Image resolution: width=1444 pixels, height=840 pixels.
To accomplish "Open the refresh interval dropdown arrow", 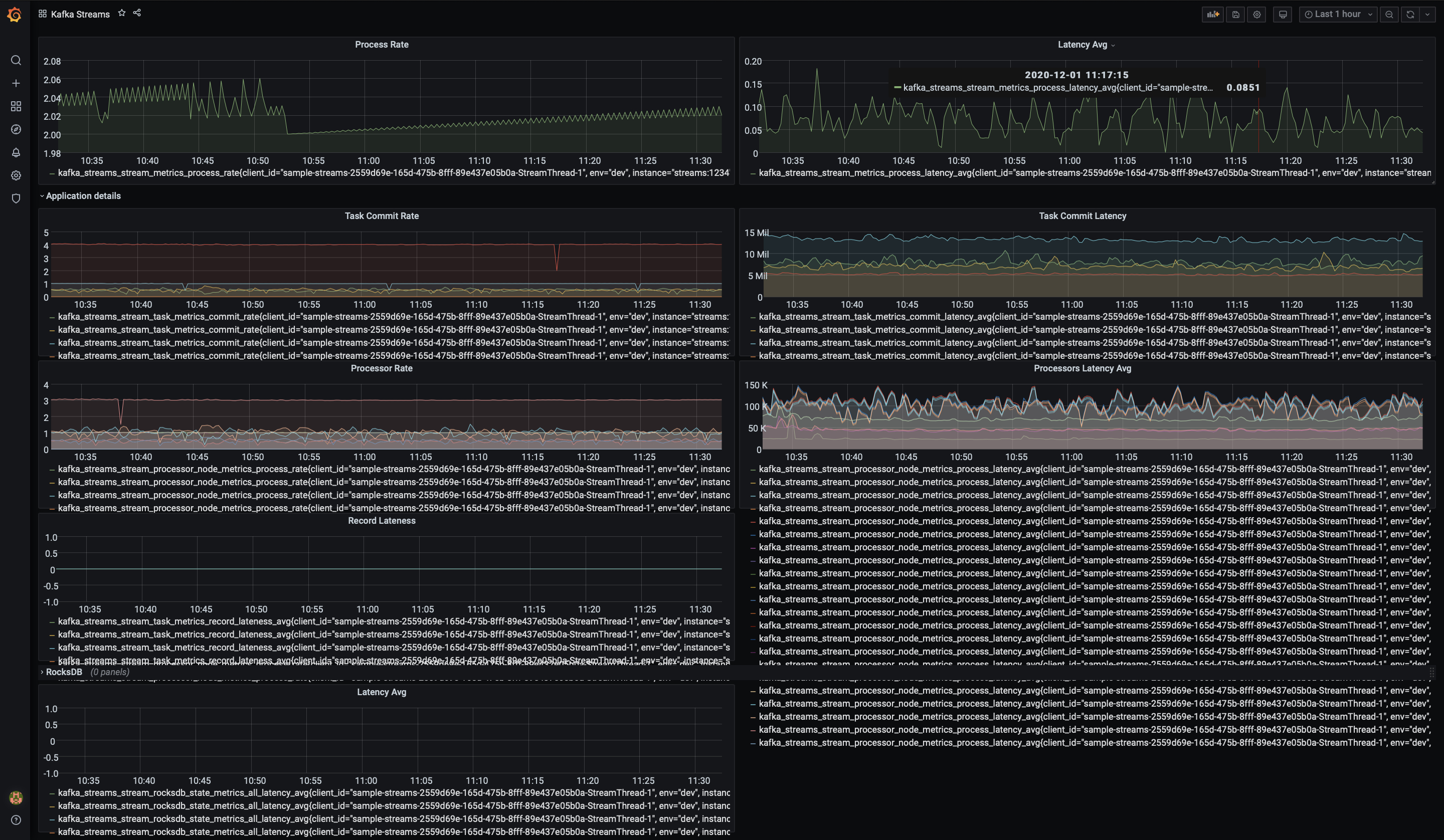I will [x=1427, y=15].
